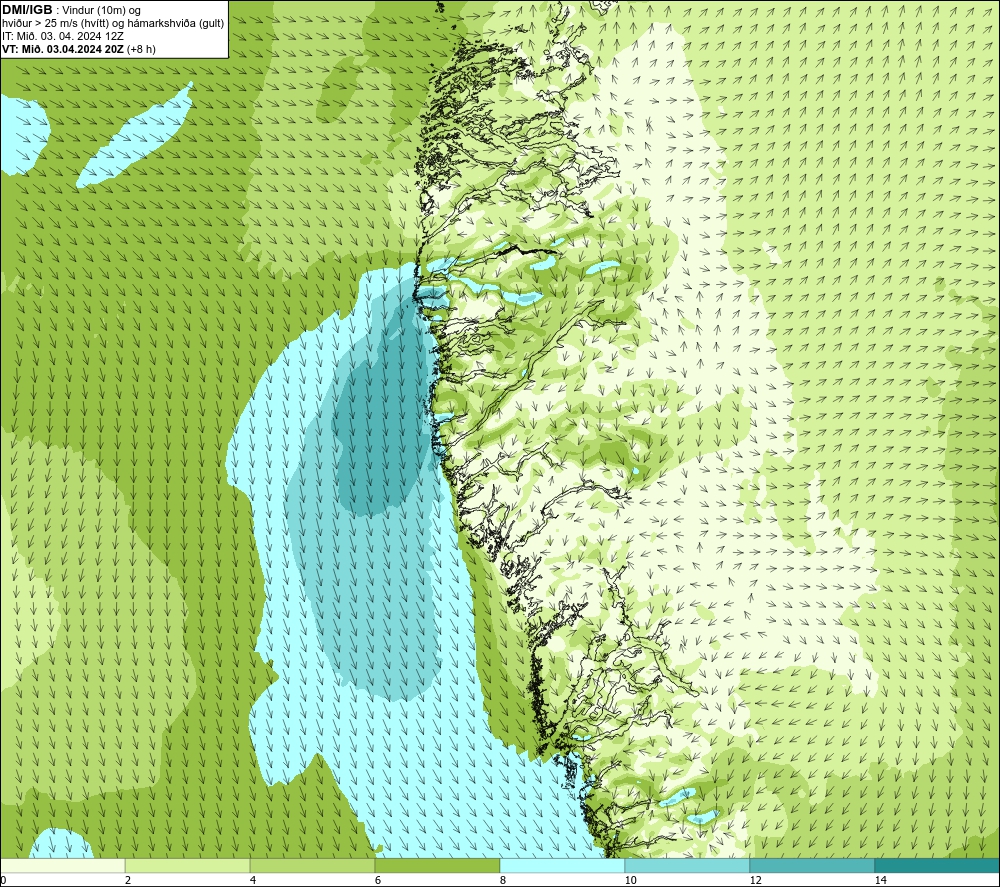Image resolution: width=1000 pixels, height=887 pixels.
Task: Click the '14' label on the scale
Action: coord(880,880)
